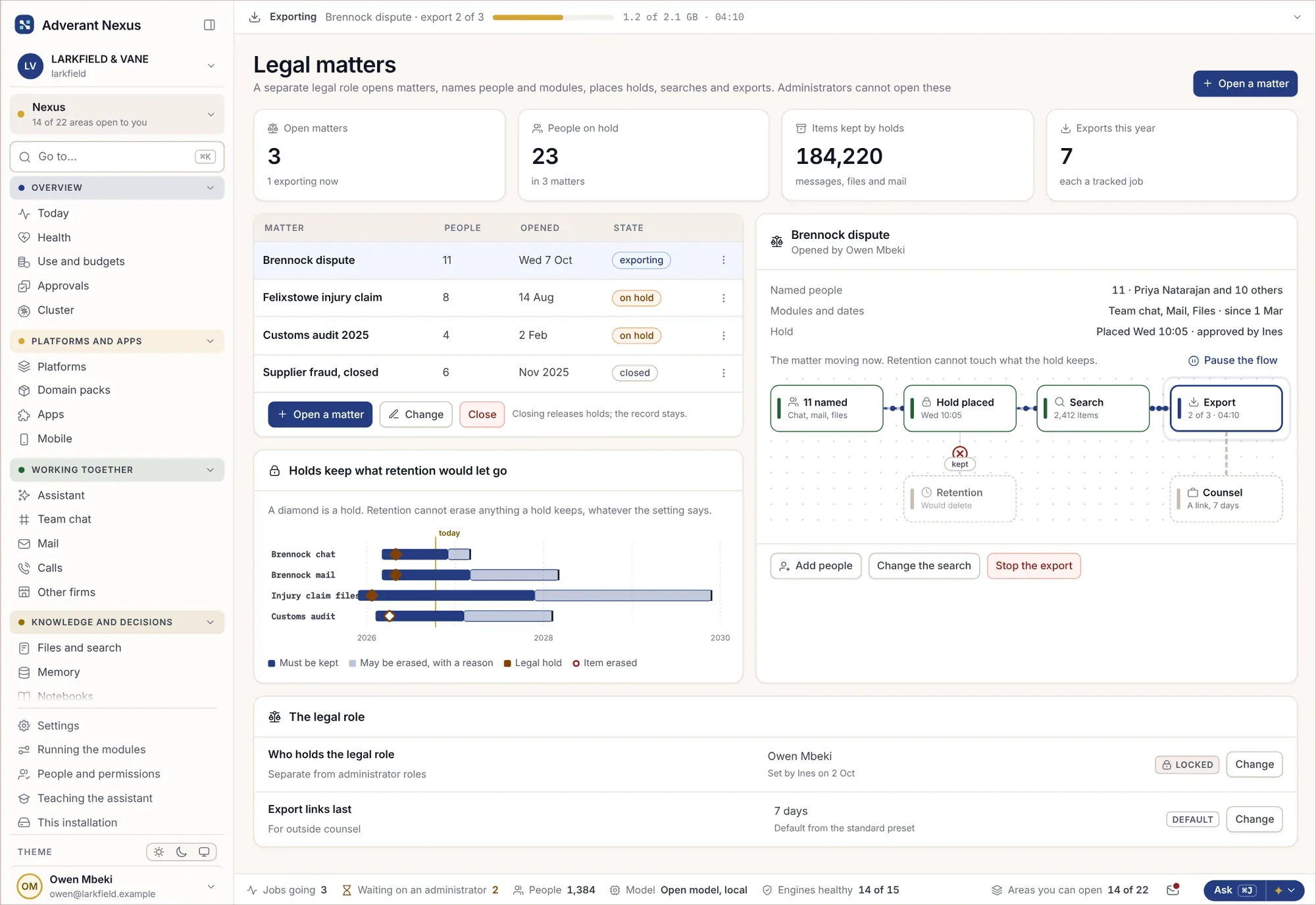The height and width of the screenshot is (905, 1316).
Task: Click Add people button
Action: click(x=815, y=565)
